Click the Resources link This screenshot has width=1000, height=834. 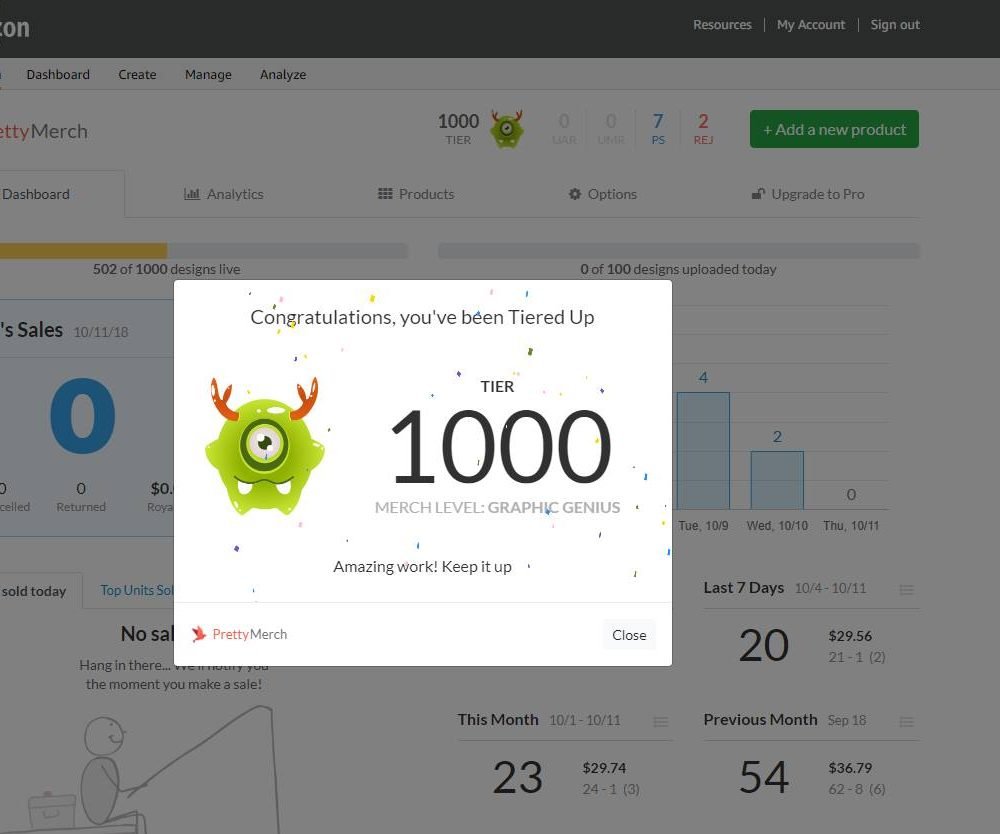click(x=722, y=24)
